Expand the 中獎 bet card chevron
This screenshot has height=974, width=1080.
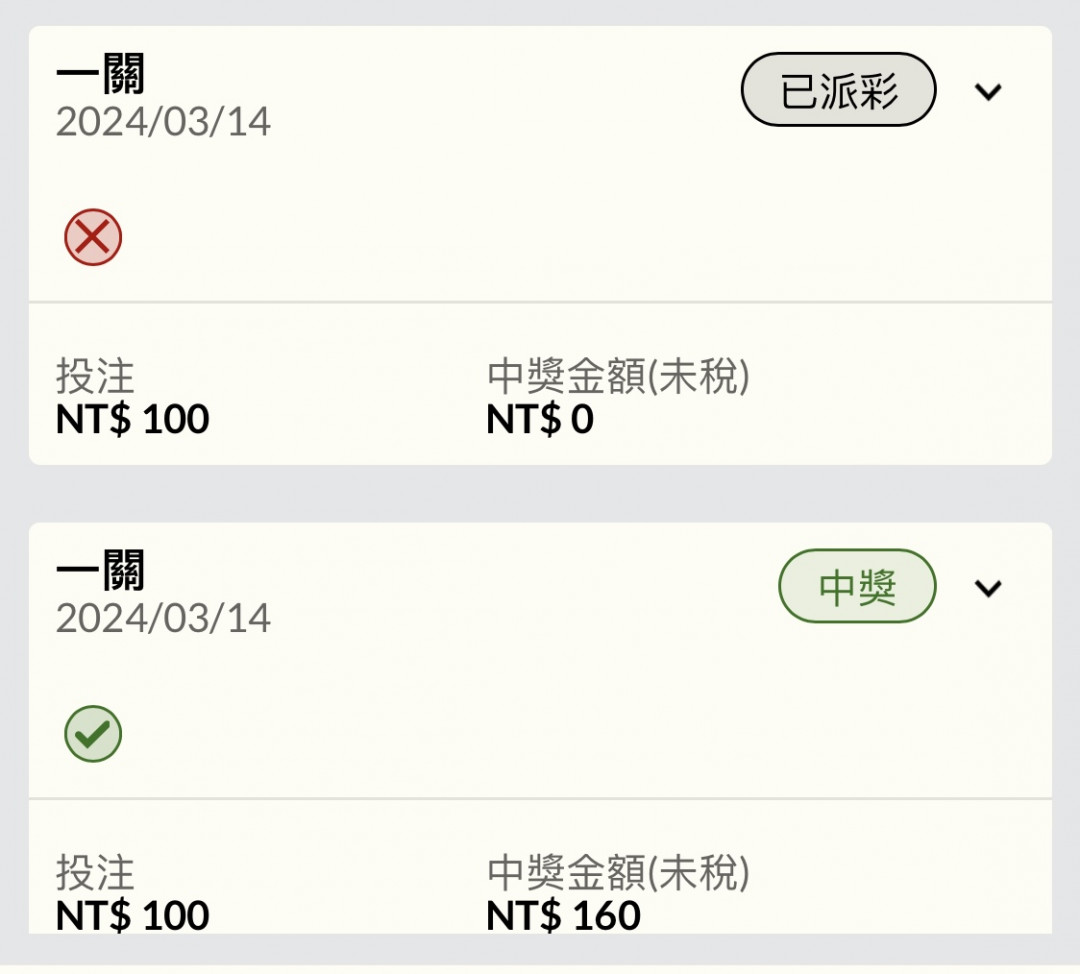coord(988,588)
